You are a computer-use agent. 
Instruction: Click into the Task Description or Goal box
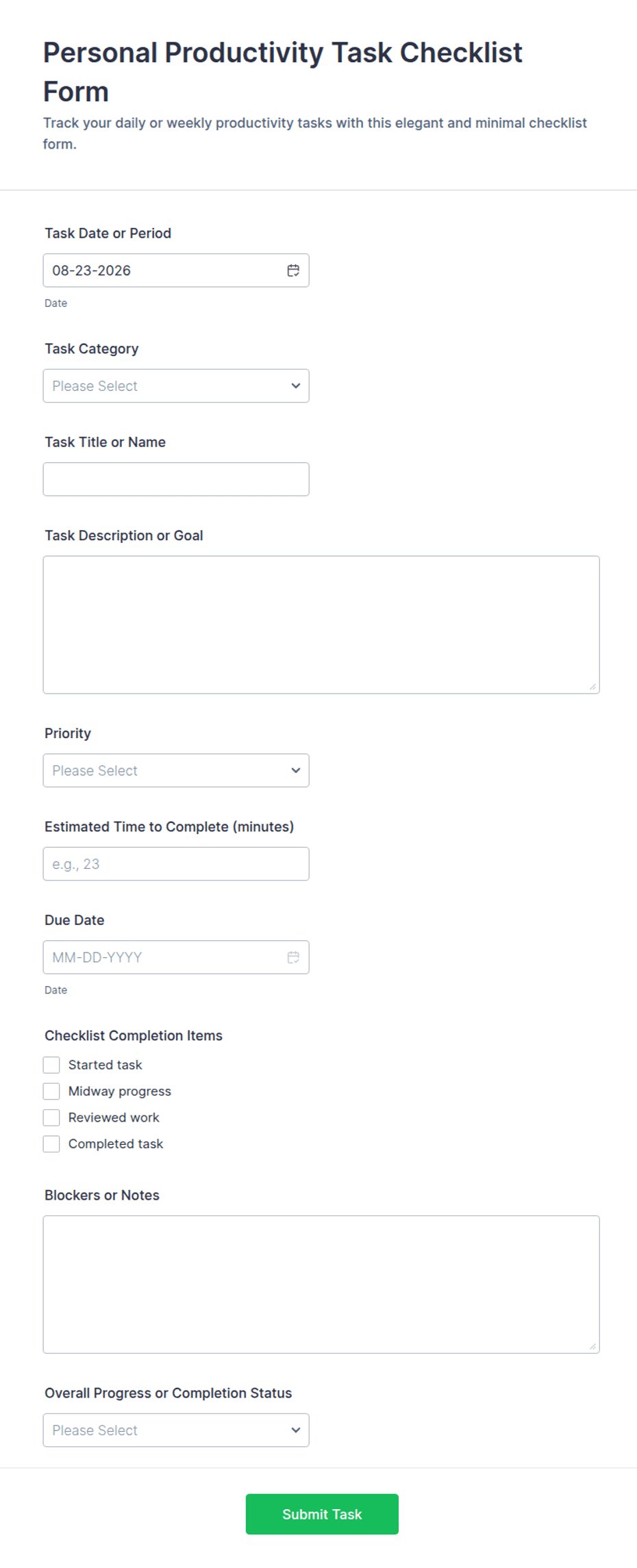click(321, 624)
